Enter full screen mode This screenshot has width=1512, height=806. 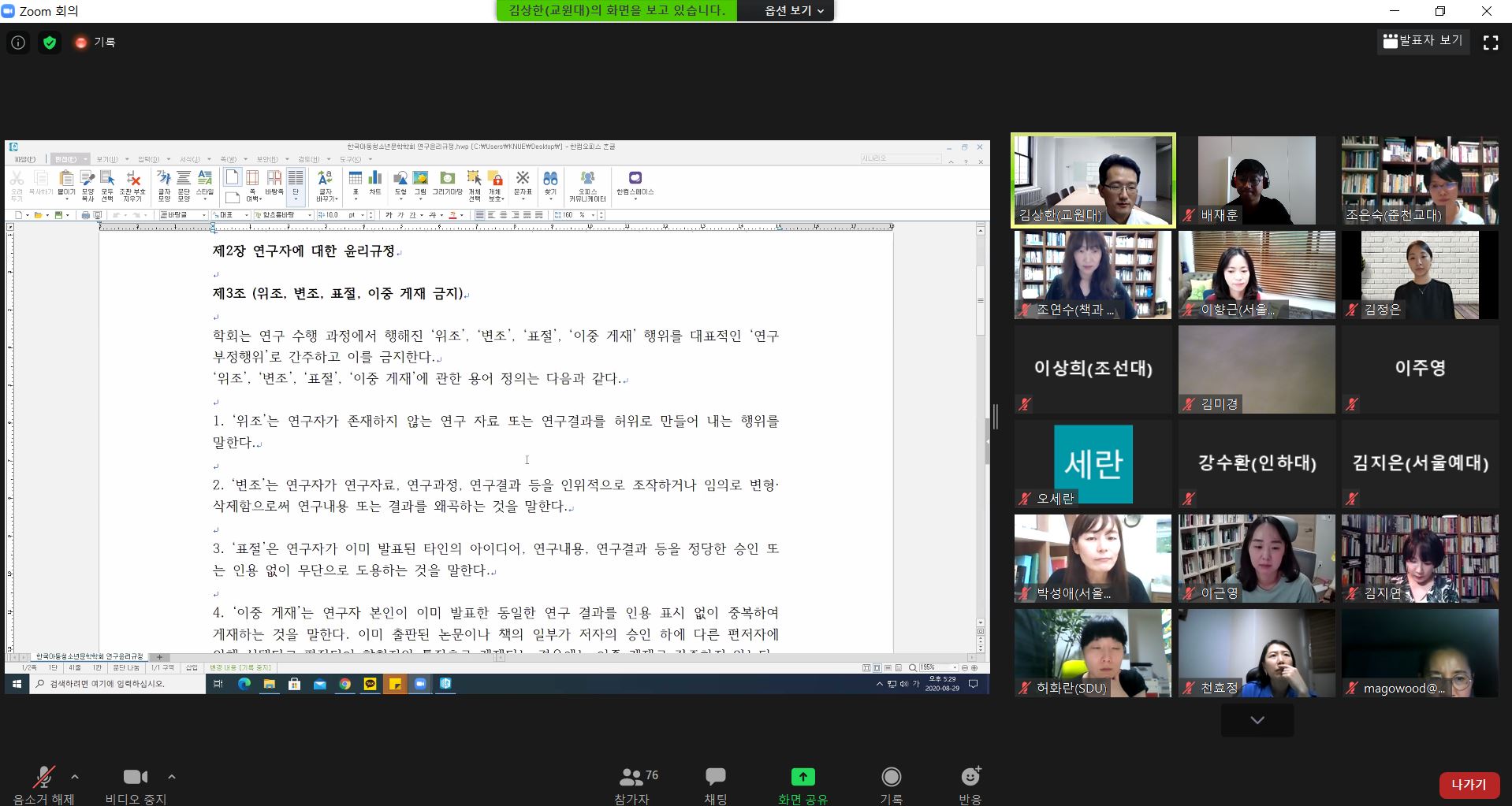point(1490,43)
